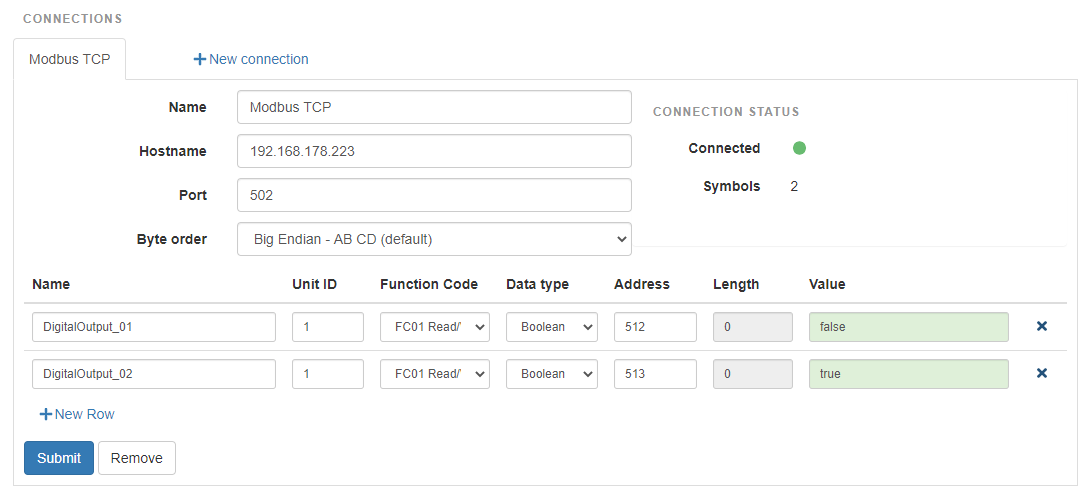Switch to the Modbus TCP tab

(69, 59)
